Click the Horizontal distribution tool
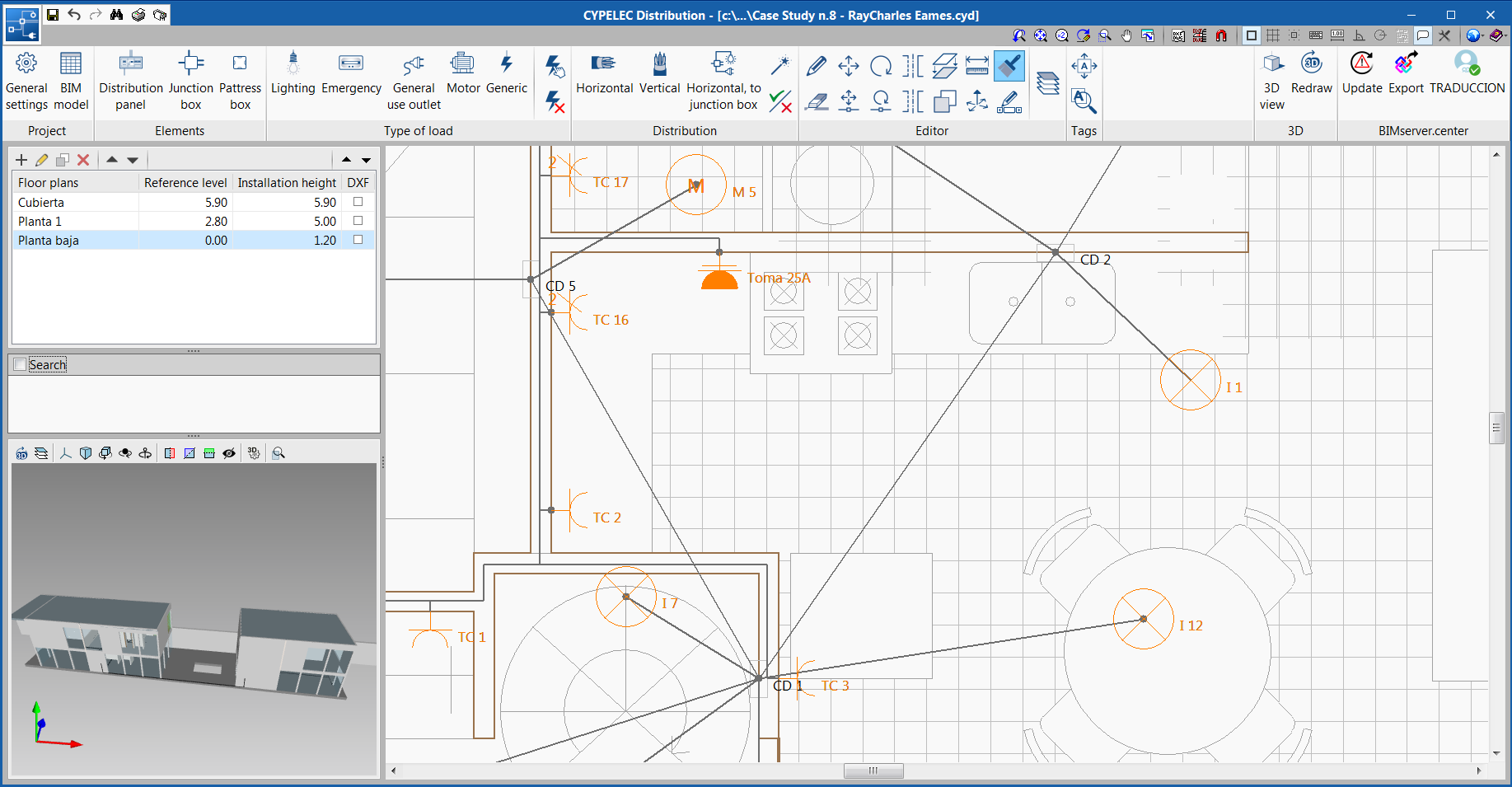This screenshot has height=787, width=1512. point(604,74)
